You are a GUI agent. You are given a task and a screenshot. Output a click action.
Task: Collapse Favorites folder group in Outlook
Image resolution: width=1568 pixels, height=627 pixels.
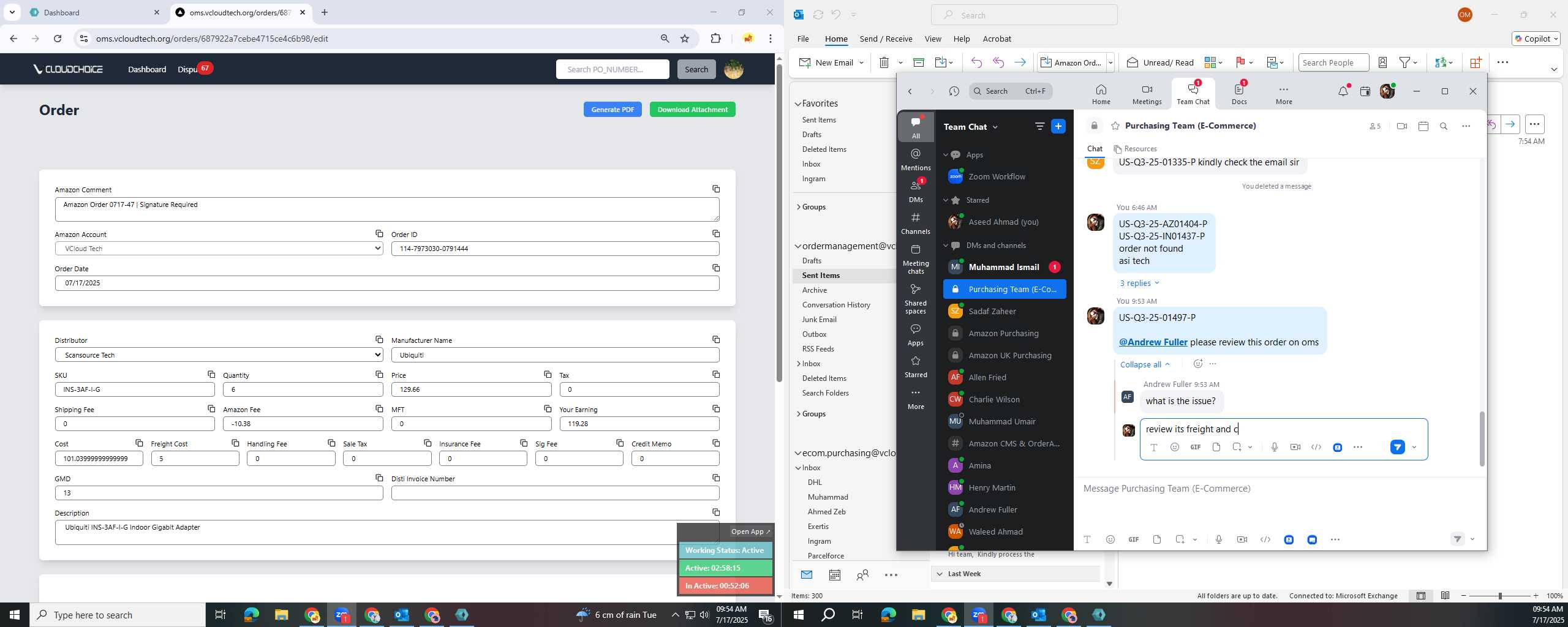click(x=798, y=104)
